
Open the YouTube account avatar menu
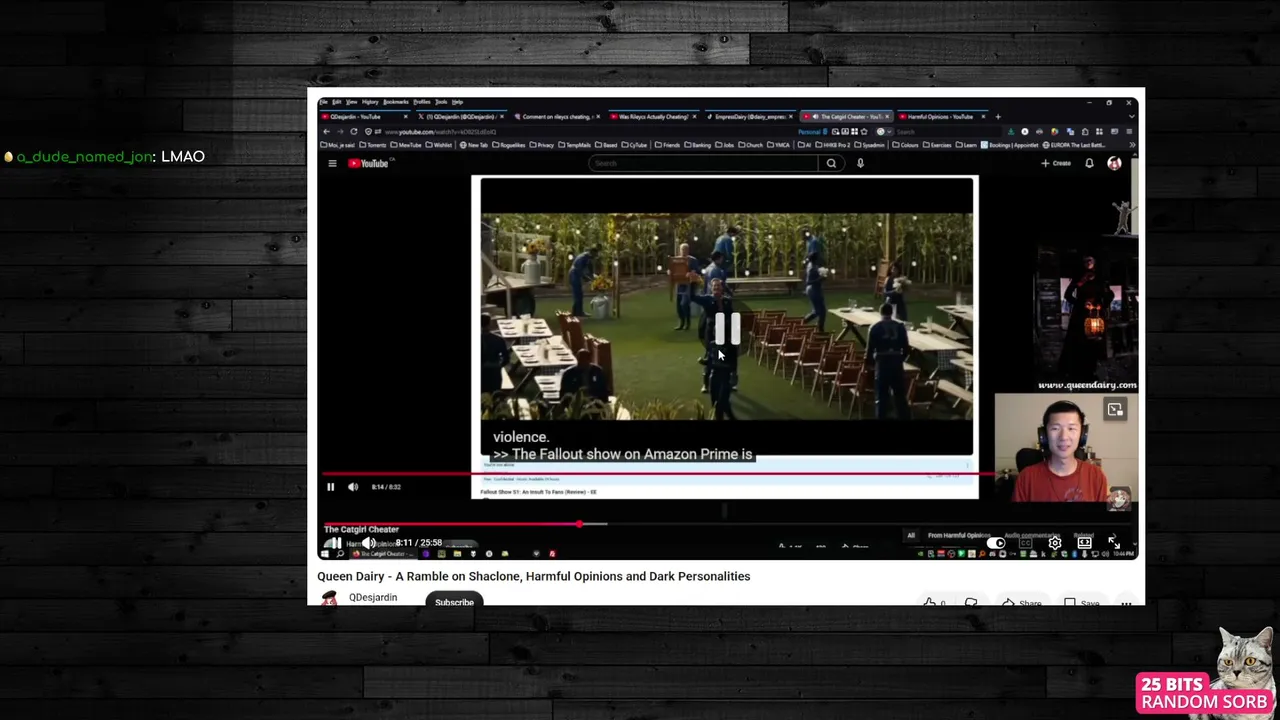[1114, 163]
